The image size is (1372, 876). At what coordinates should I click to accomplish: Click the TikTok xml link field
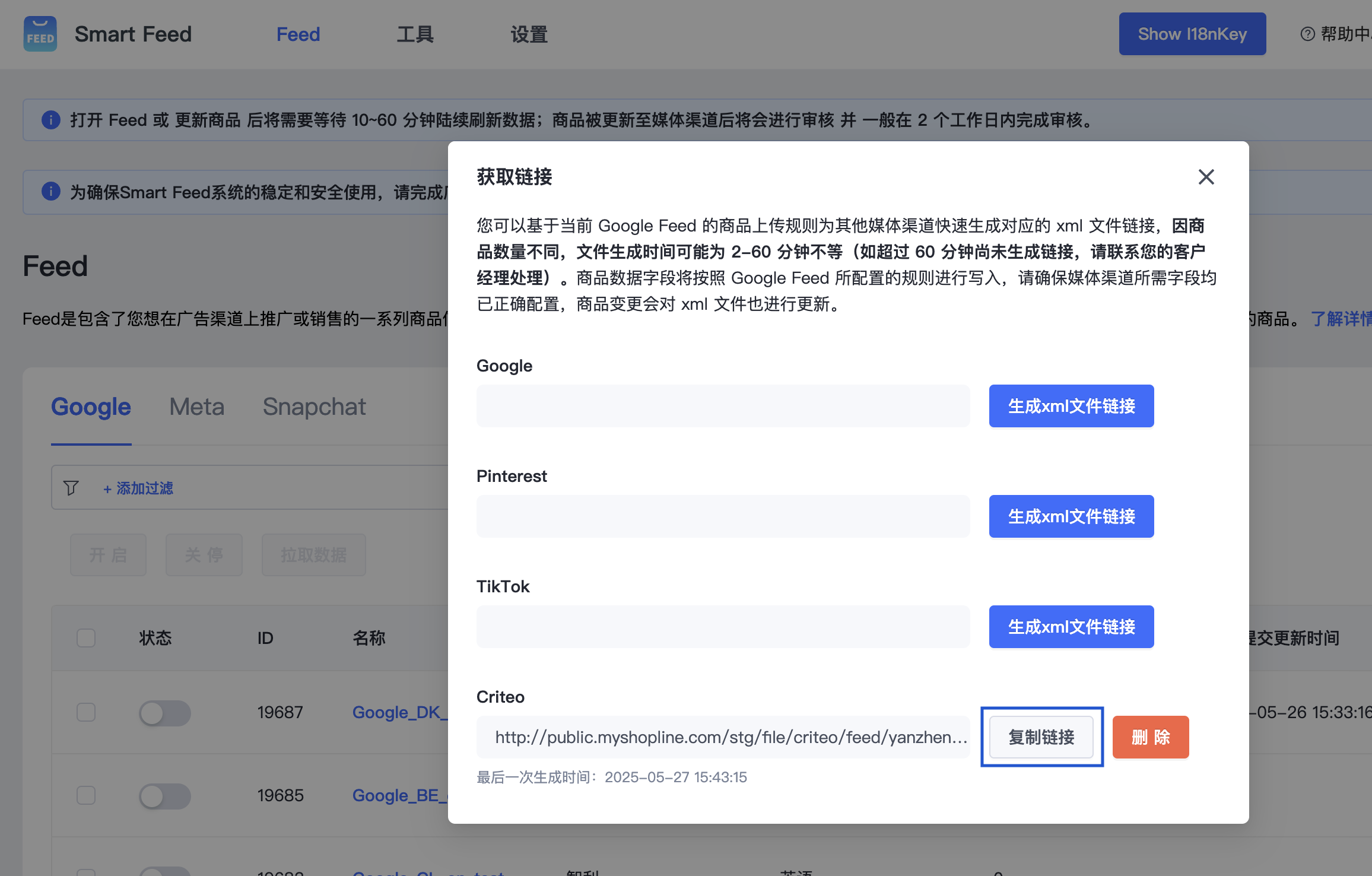click(723, 627)
